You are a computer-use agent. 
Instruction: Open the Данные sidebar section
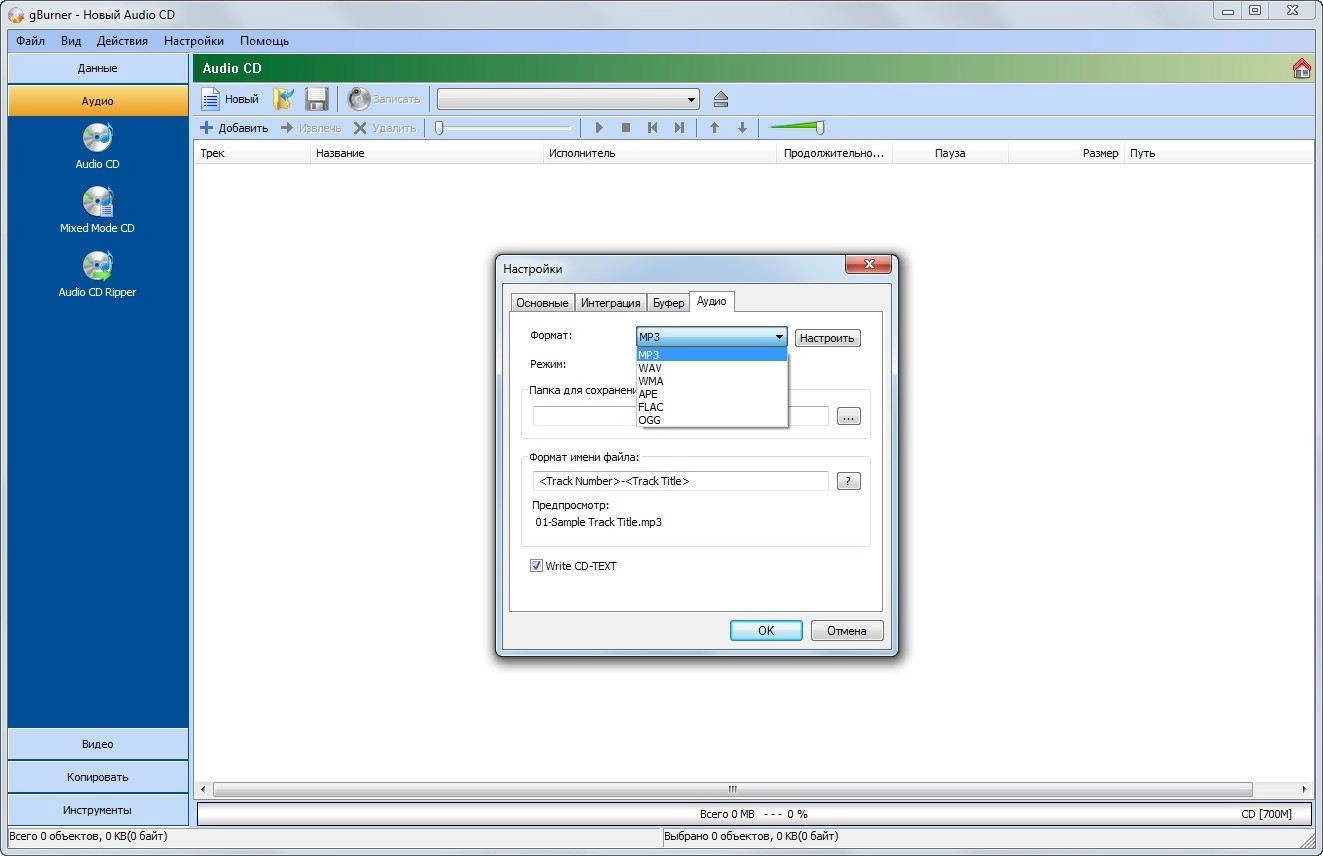pos(98,68)
